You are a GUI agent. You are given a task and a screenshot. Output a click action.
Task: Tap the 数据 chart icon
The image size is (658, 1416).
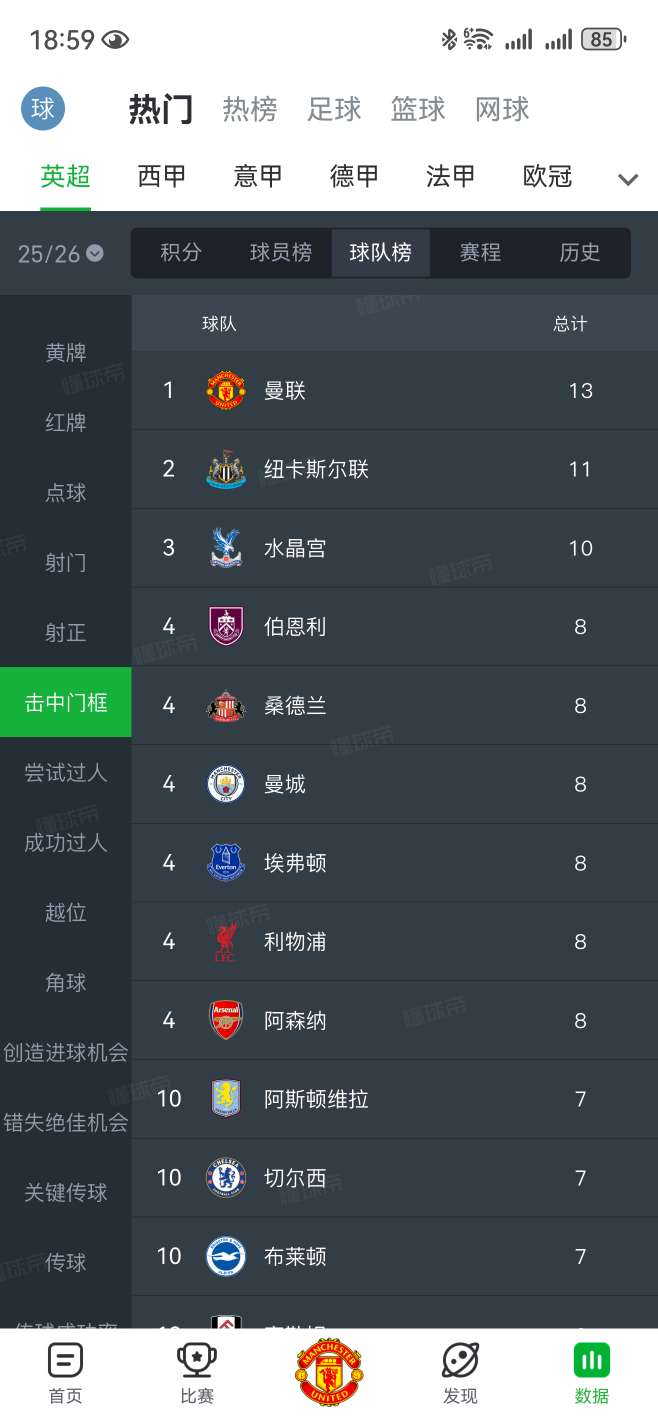591,1361
